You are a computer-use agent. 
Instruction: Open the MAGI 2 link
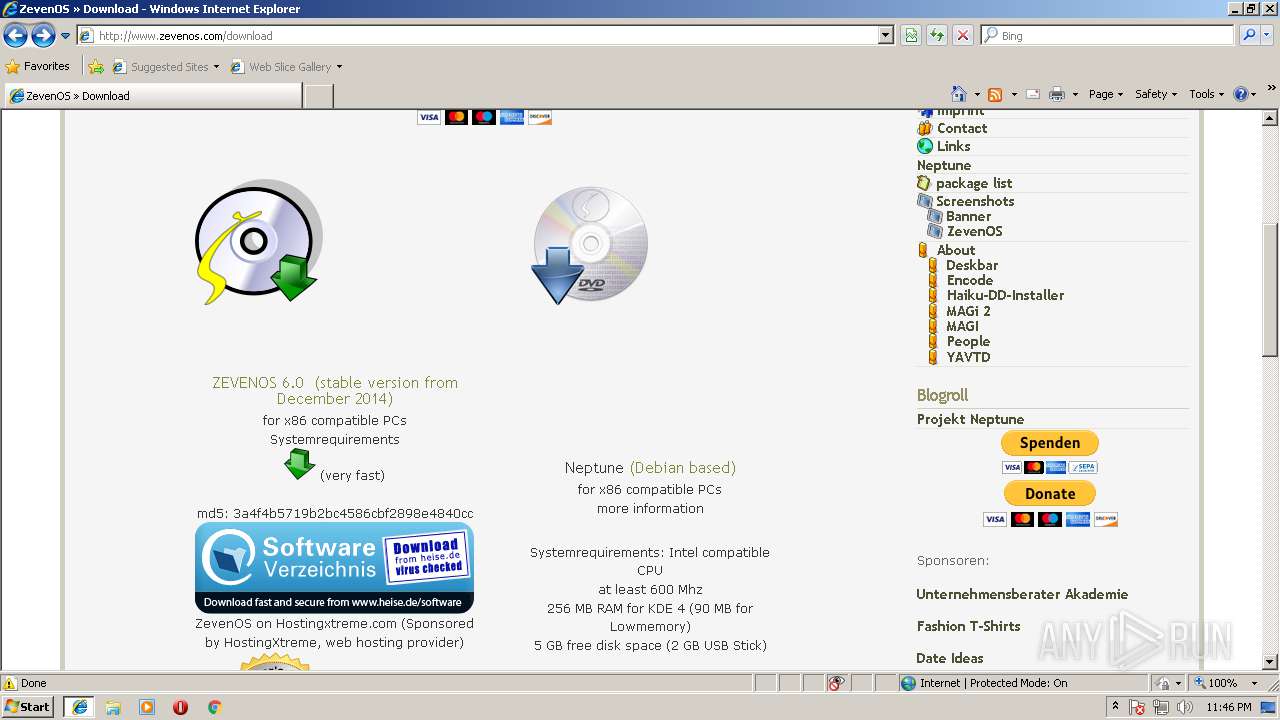[969, 311]
